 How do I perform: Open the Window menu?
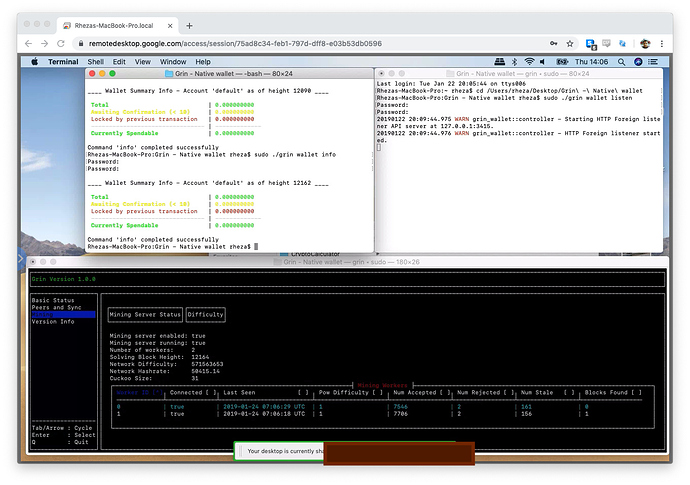point(172,62)
